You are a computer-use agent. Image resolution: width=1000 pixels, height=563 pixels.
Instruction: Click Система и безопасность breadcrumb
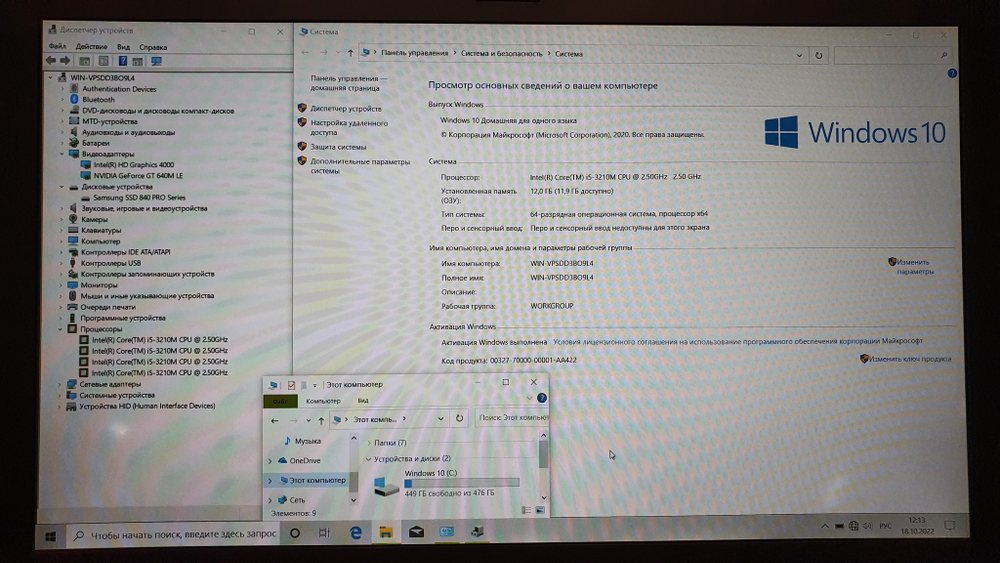[x=501, y=54]
